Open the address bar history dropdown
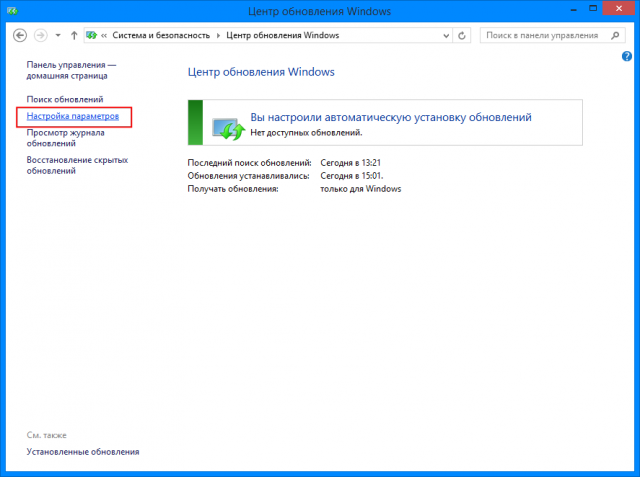The width and height of the screenshot is (640, 477). point(446,35)
